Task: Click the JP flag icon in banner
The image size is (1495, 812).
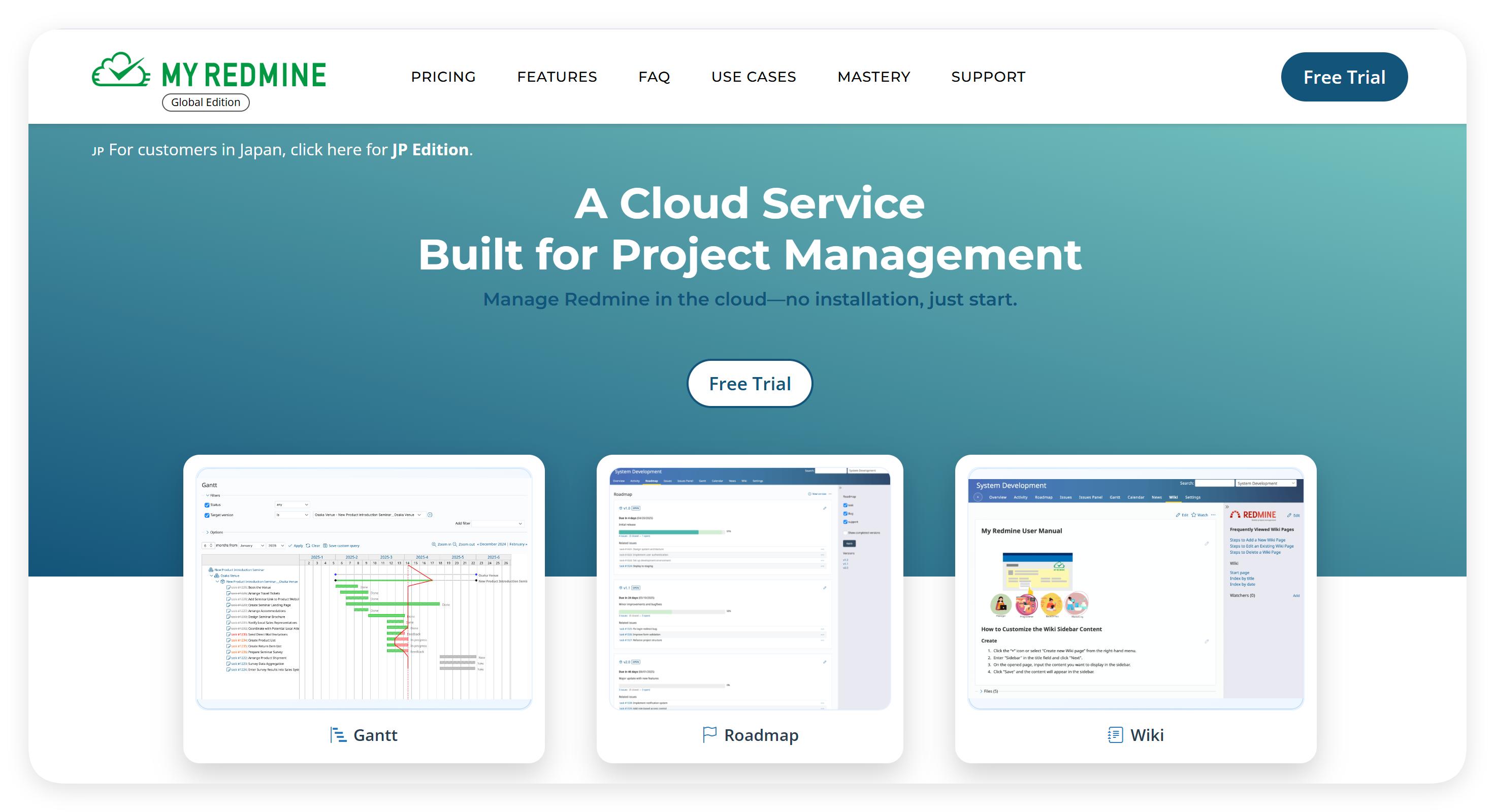Action: point(97,151)
